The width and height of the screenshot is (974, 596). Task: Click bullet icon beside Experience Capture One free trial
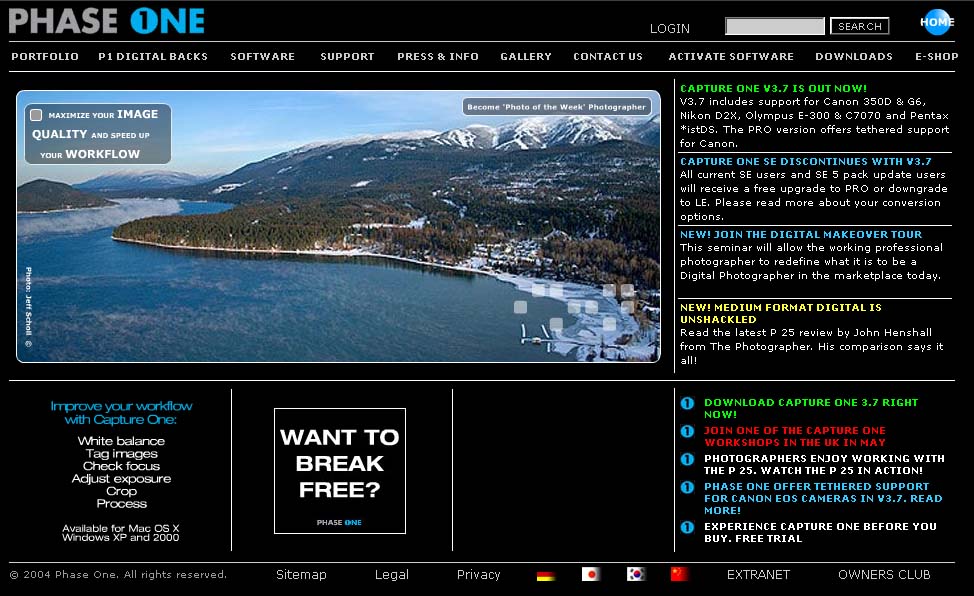pos(687,527)
